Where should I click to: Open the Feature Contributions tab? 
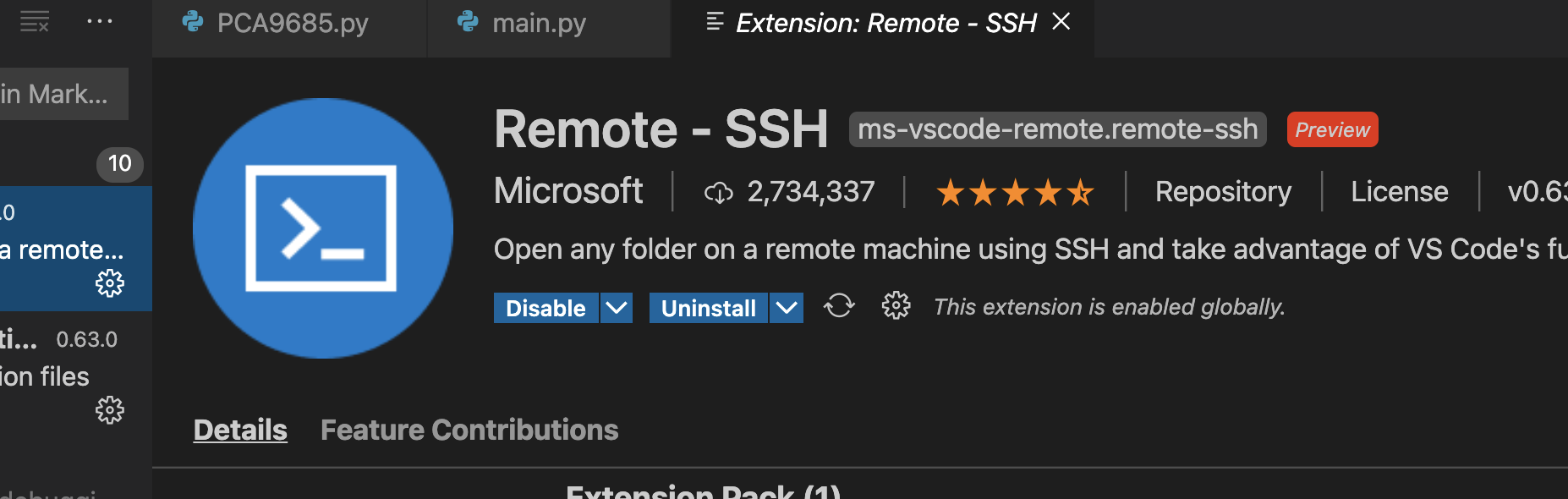point(469,430)
